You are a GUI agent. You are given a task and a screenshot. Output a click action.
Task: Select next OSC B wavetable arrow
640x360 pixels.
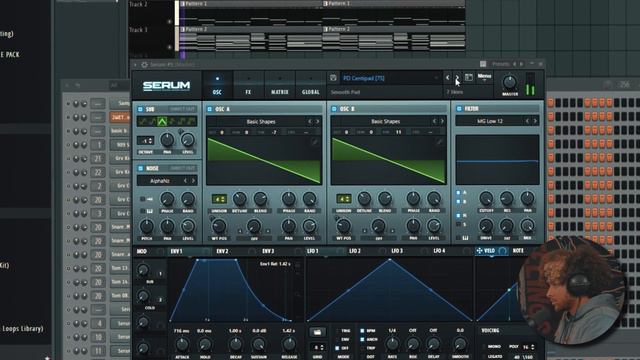point(442,121)
